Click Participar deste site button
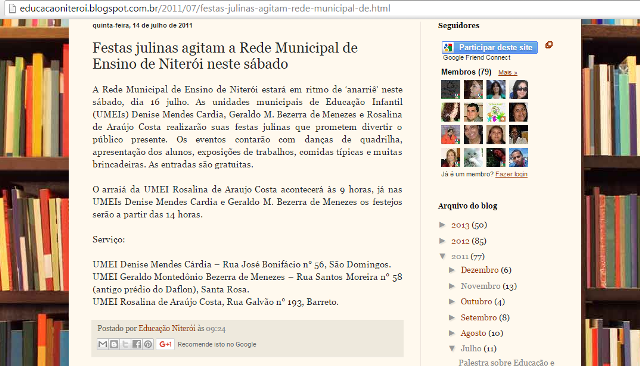Image resolution: width=640 pixels, height=366 pixels. pyautogui.click(x=489, y=47)
